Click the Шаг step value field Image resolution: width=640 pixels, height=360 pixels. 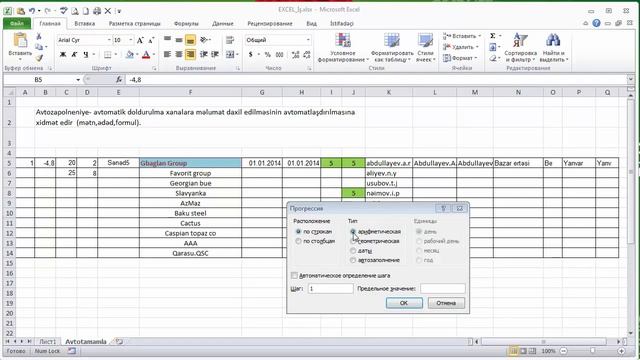click(x=330, y=289)
